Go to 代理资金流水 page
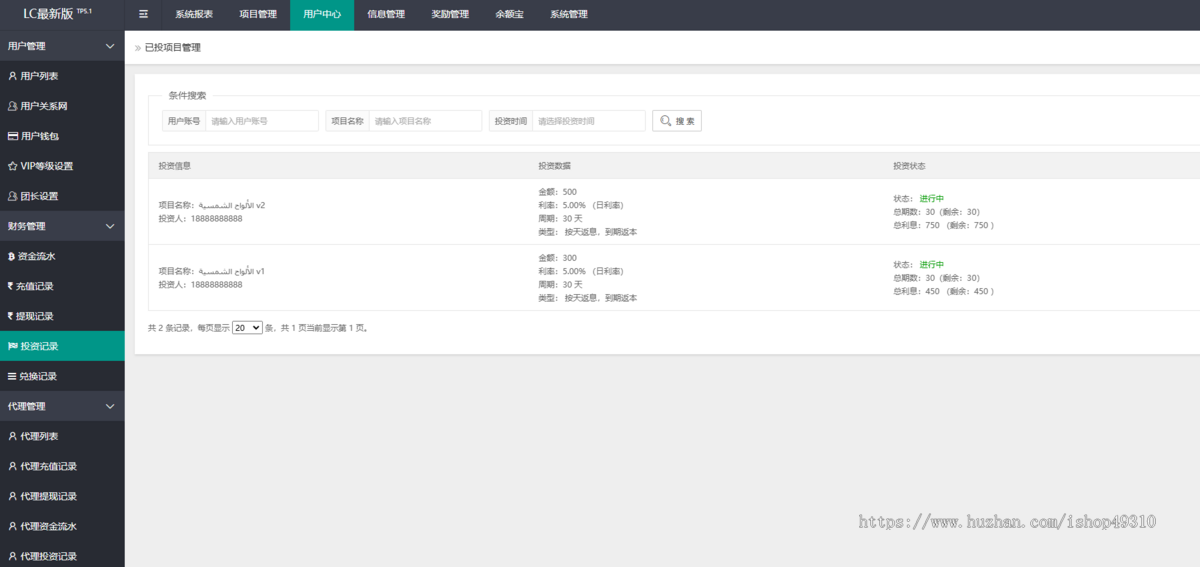 click(62, 526)
